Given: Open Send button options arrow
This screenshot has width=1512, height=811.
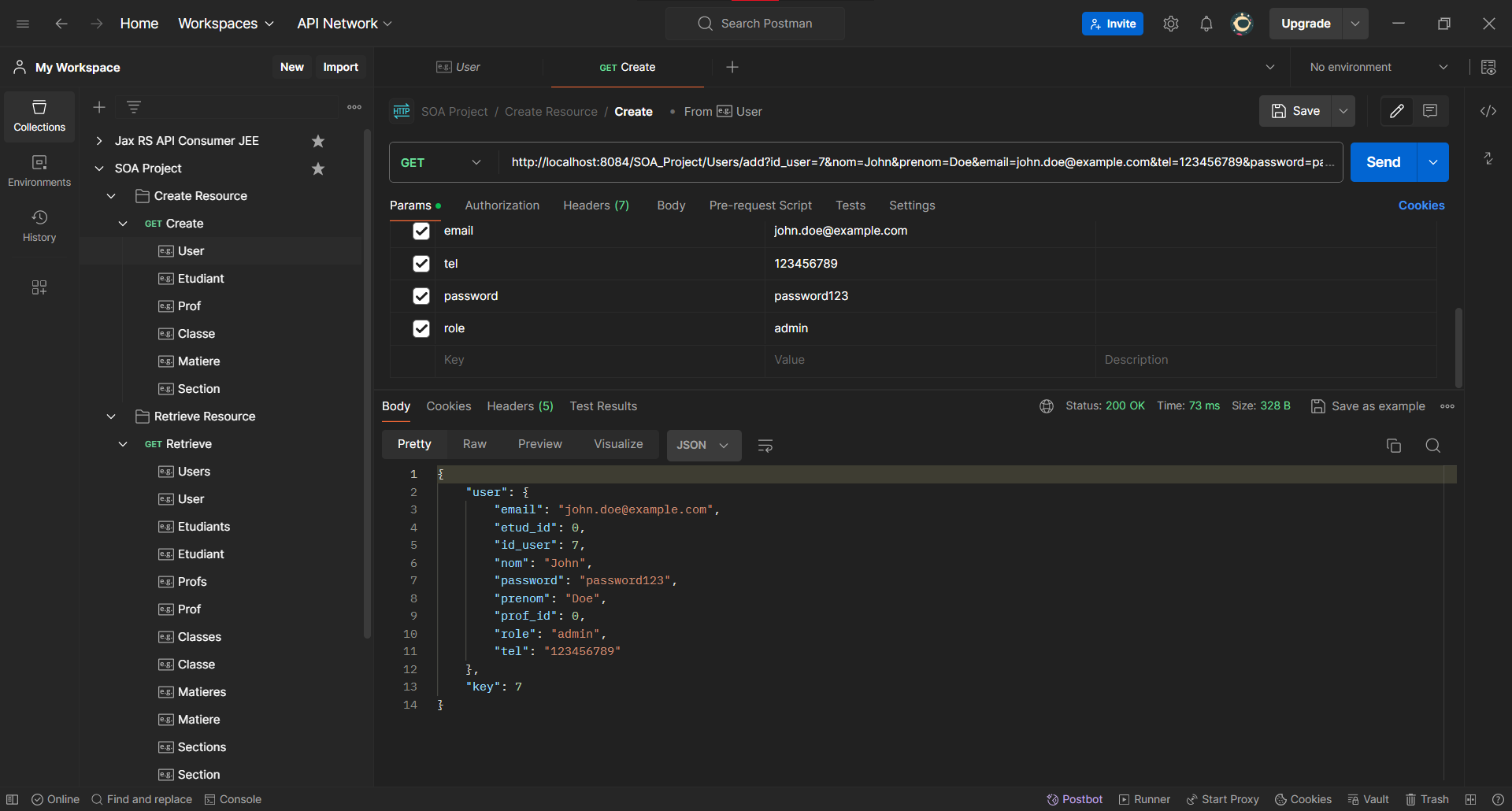Looking at the screenshot, I should click(1433, 162).
